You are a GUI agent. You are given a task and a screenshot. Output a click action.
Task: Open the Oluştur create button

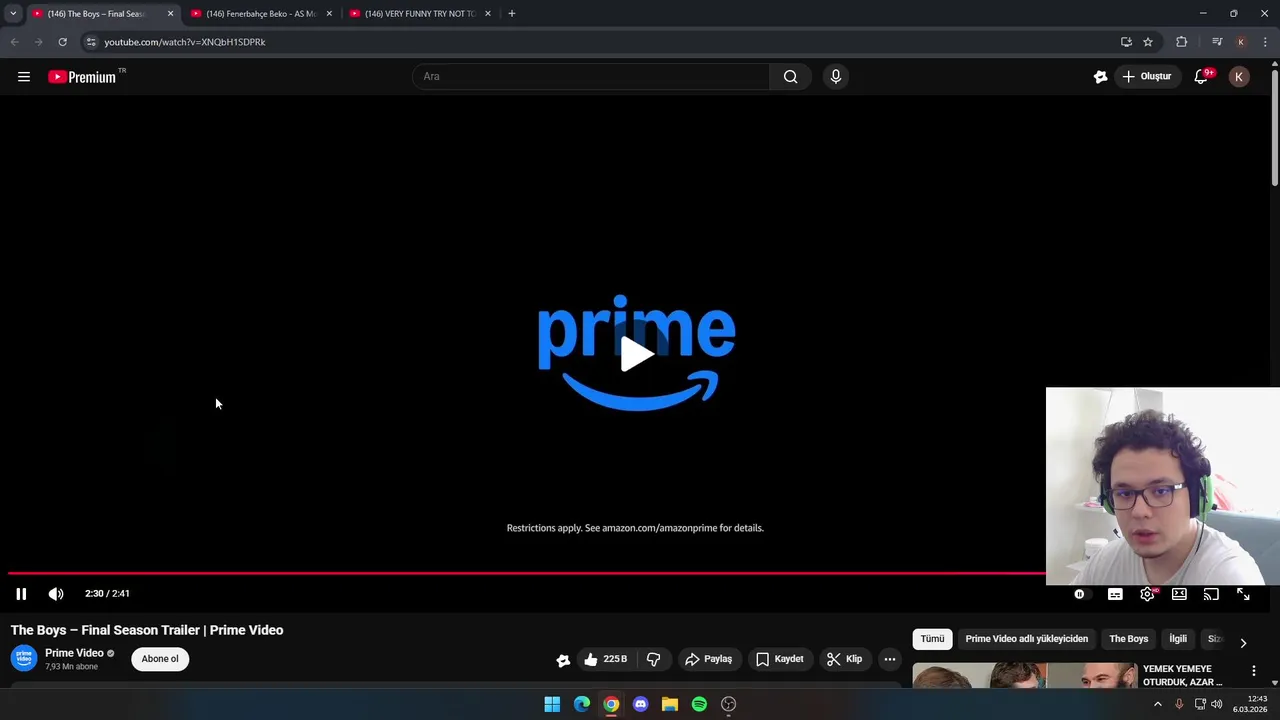point(1147,77)
